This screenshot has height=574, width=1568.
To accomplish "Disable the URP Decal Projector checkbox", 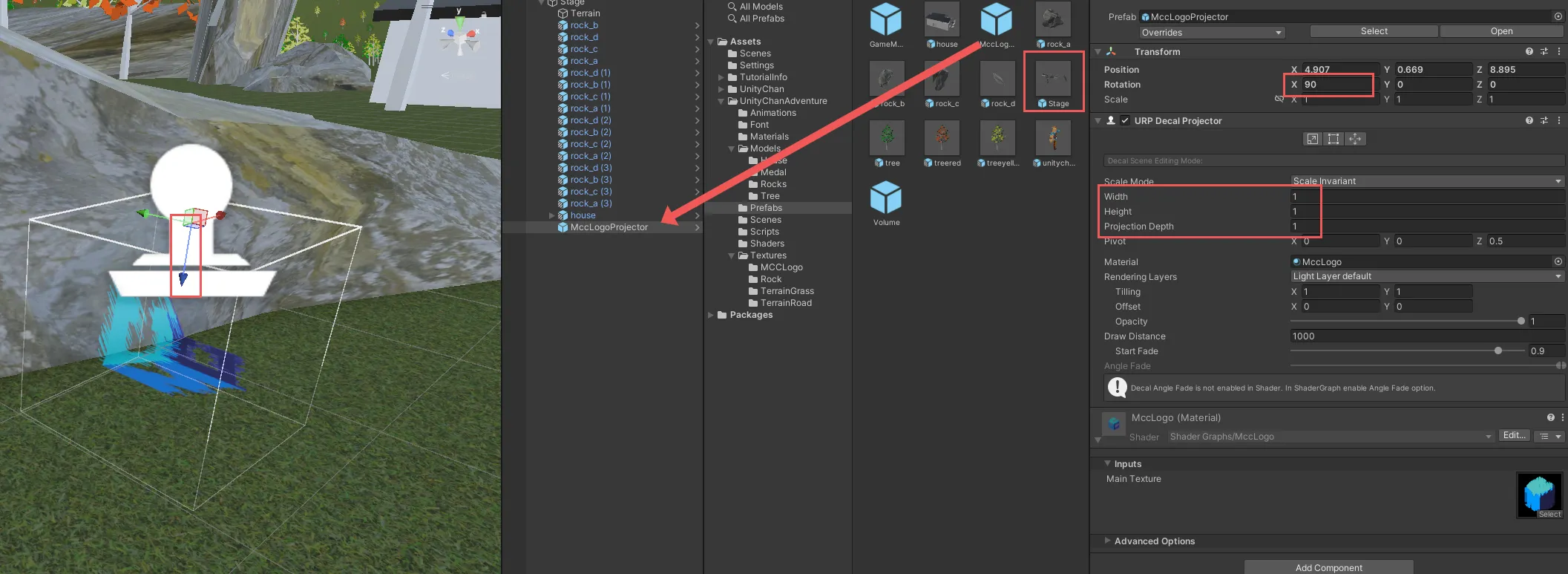I will tap(1125, 120).
